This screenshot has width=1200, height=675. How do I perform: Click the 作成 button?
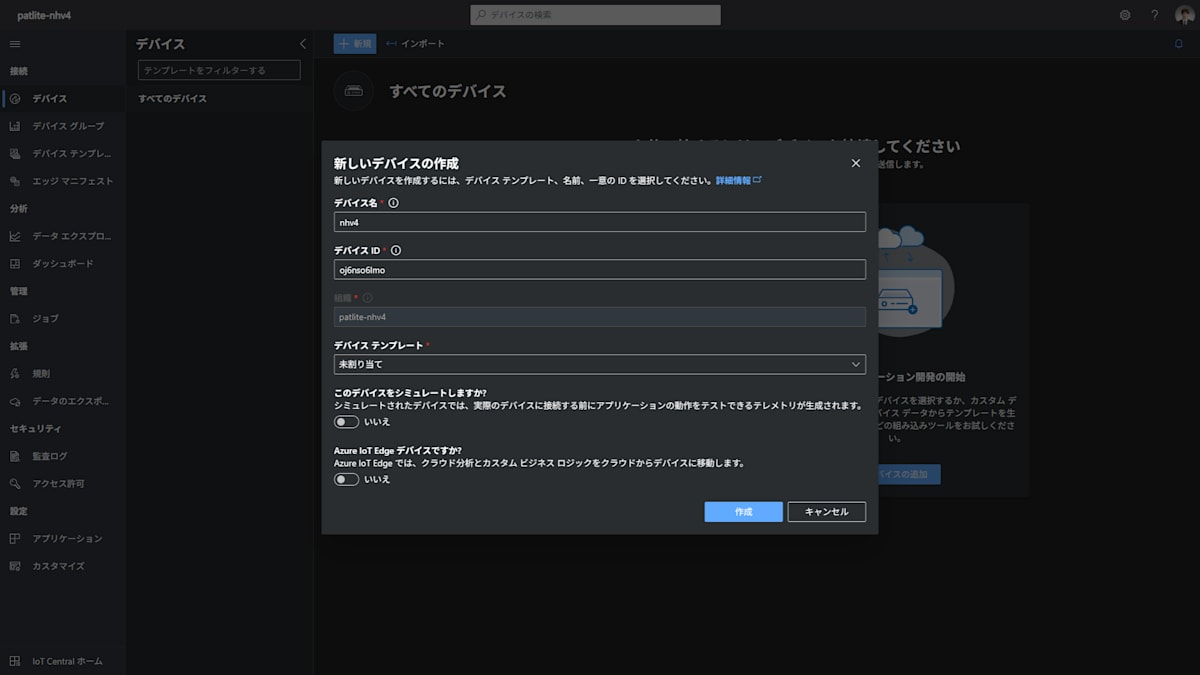coord(743,512)
